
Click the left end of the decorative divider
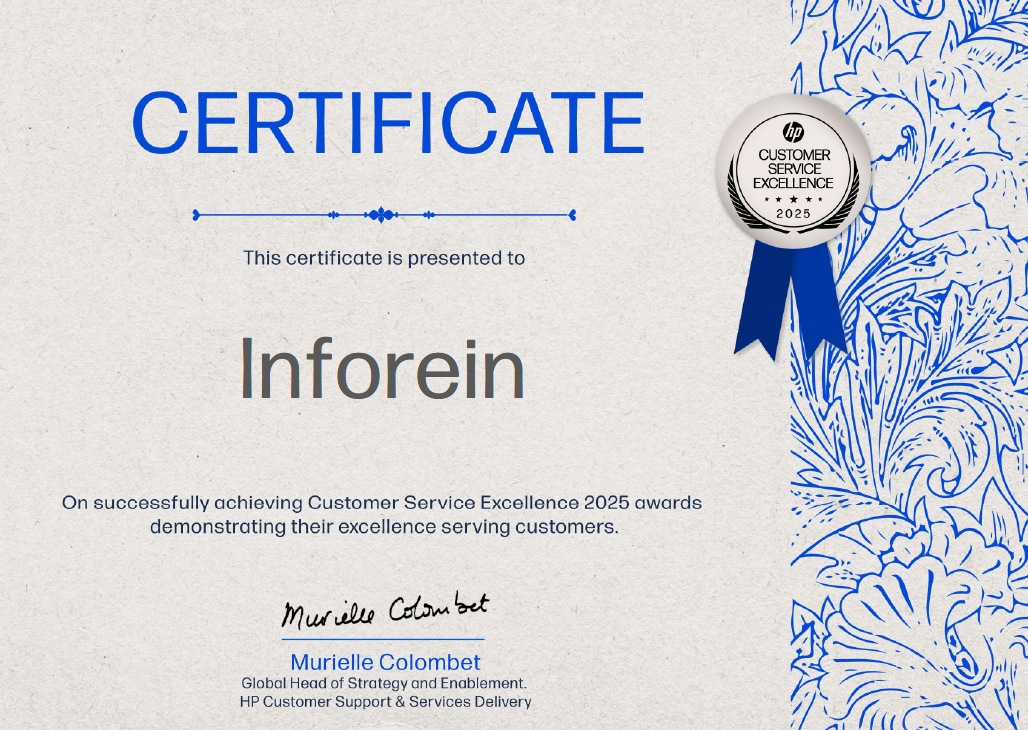(197, 214)
